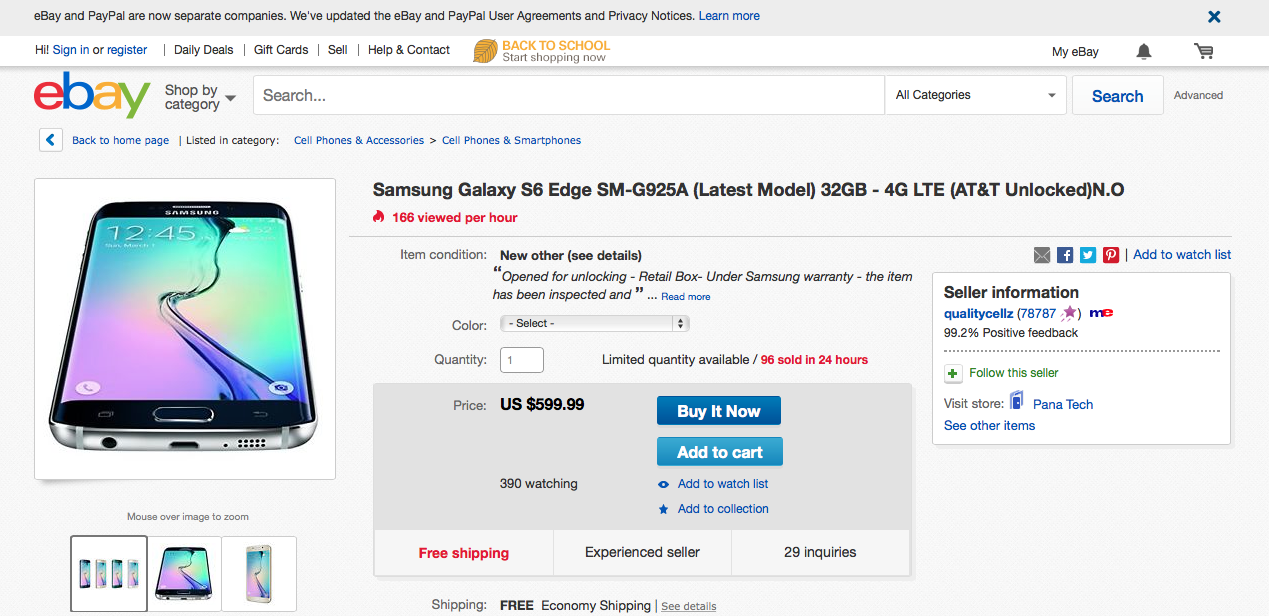
Task: Expand Shop by category menu
Action: point(200,97)
